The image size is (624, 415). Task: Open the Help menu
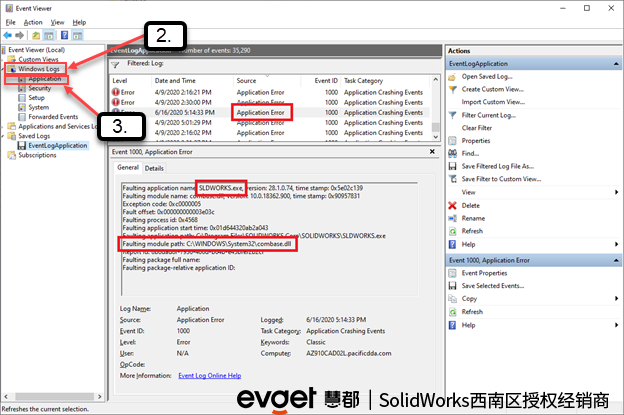(x=79, y=22)
